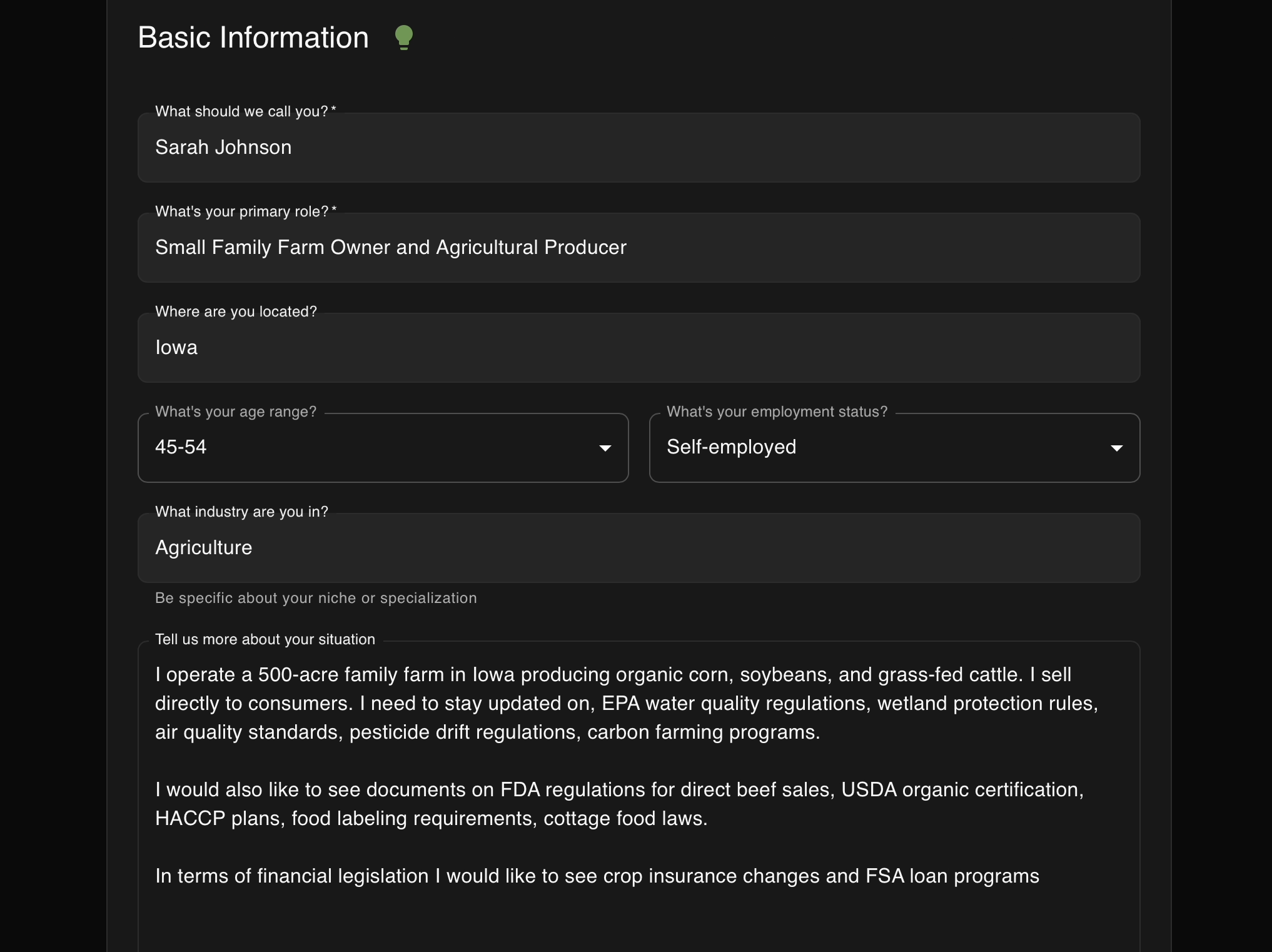Click the 'Where are you located?' label
The width and height of the screenshot is (1272, 952).
(x=236, y=311)
